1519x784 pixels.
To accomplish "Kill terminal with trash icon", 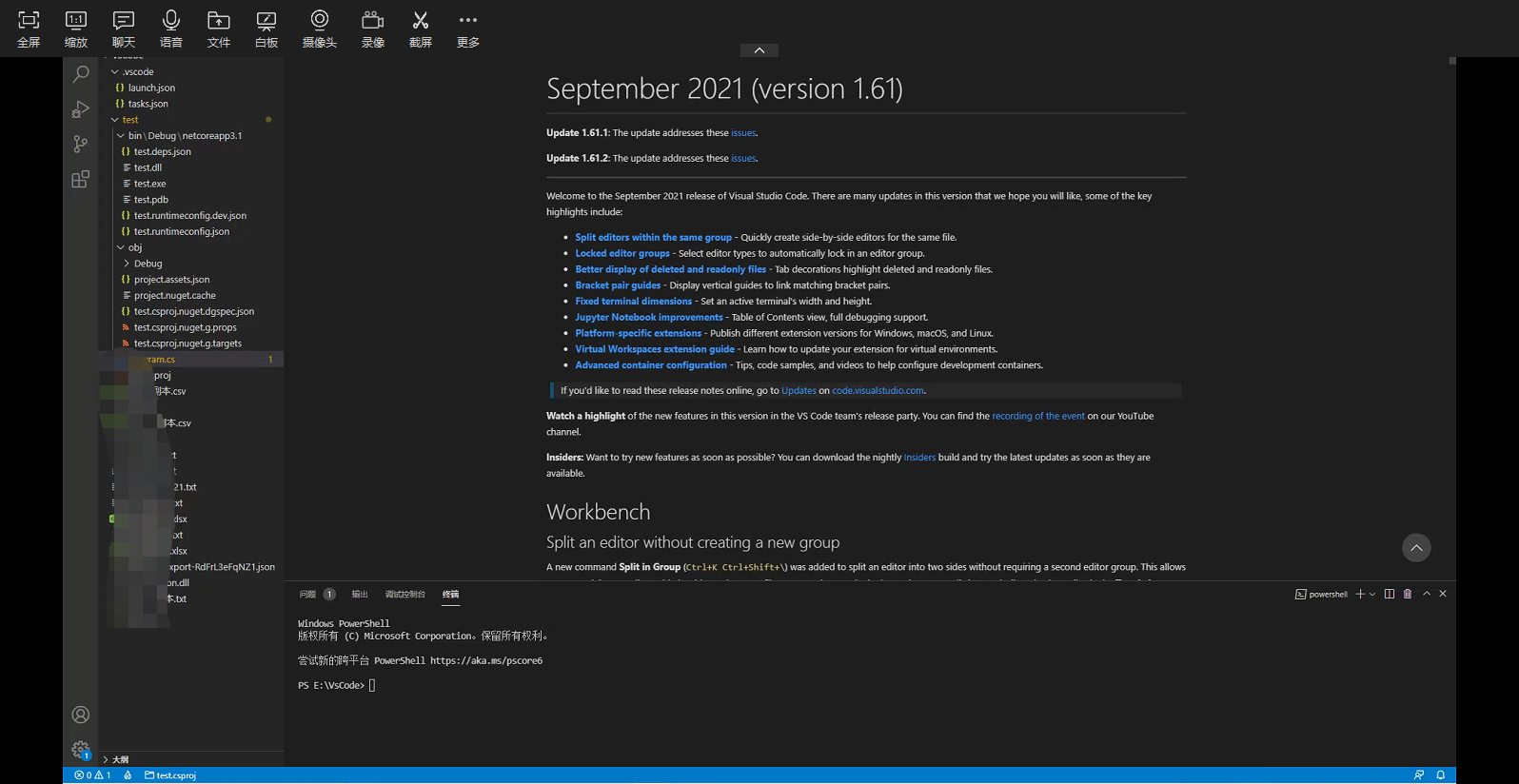I will pos(1408,594).
